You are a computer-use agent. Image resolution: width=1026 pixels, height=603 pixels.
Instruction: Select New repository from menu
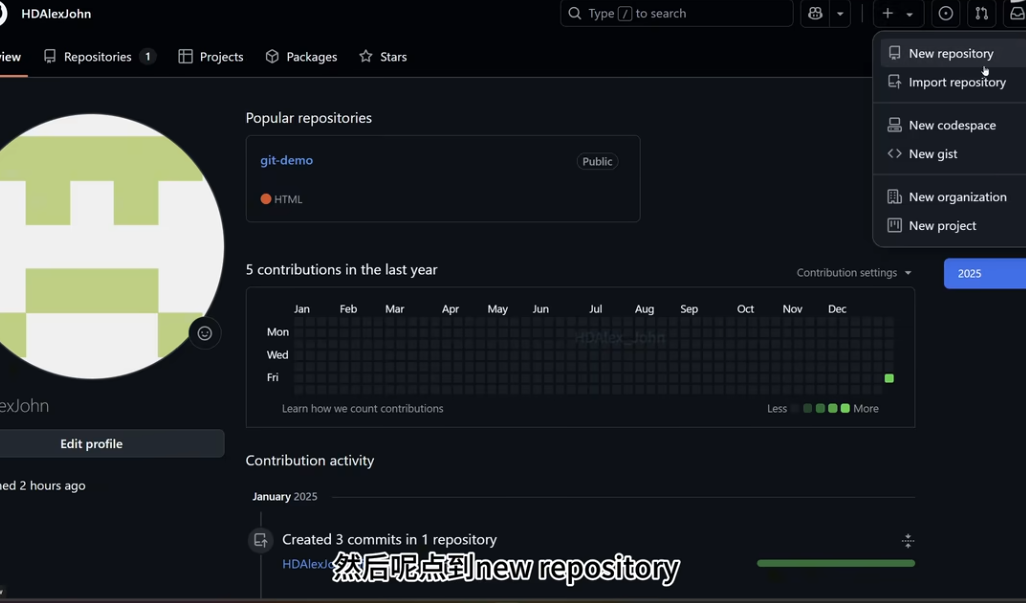click(953, 54)
